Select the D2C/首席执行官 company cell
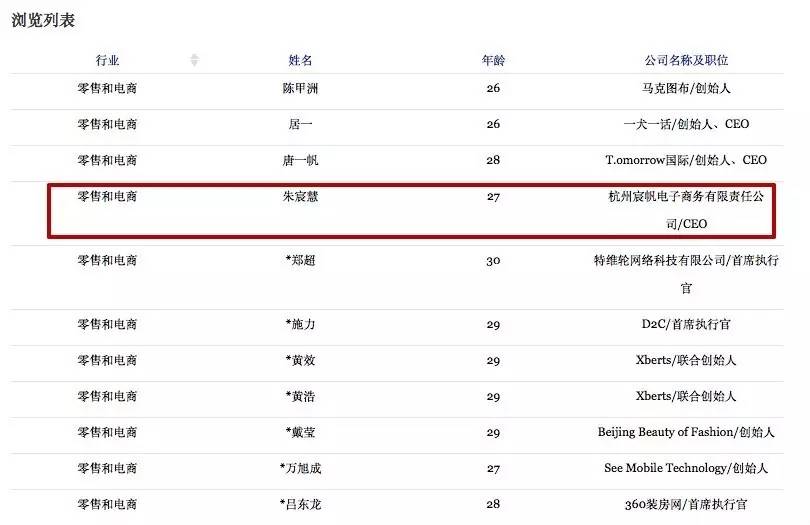This screenshot has height=525, width=810. 686,324
